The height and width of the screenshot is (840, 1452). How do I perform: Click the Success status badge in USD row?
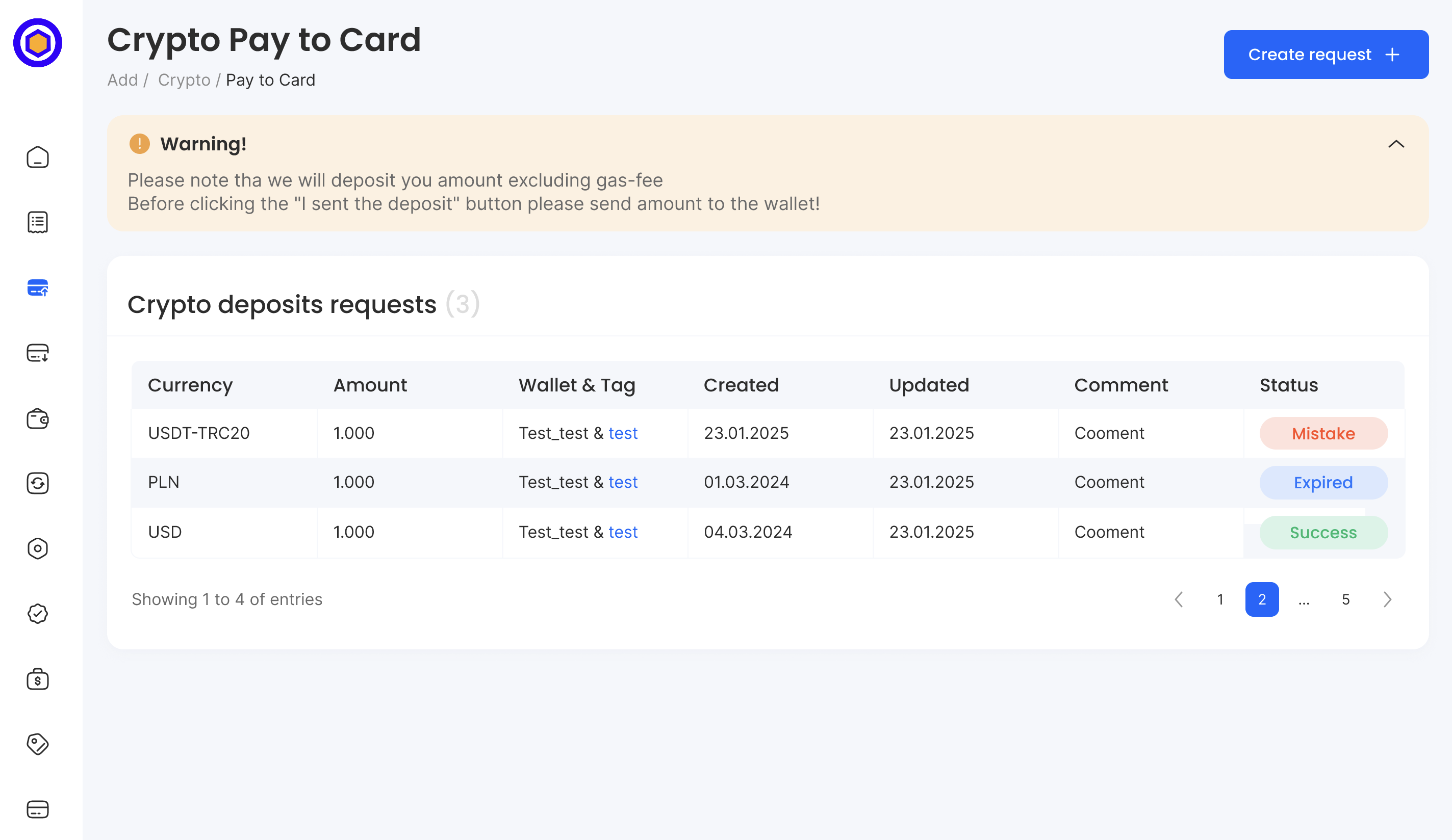pos(1323,532)
